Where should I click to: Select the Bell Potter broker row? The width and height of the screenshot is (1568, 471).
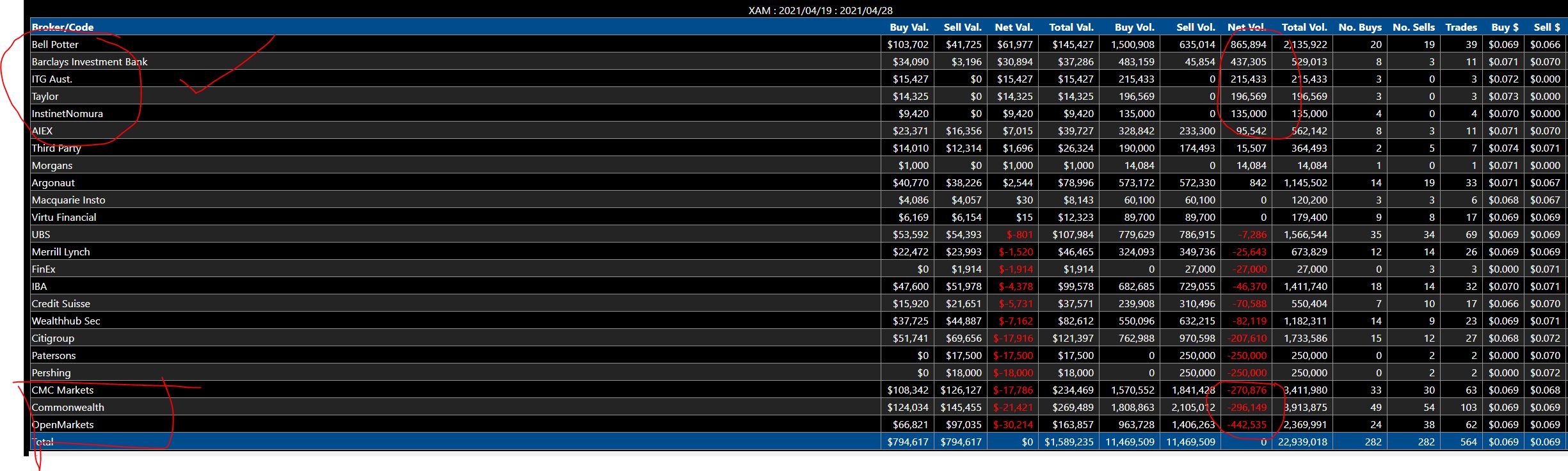(797, 44)
